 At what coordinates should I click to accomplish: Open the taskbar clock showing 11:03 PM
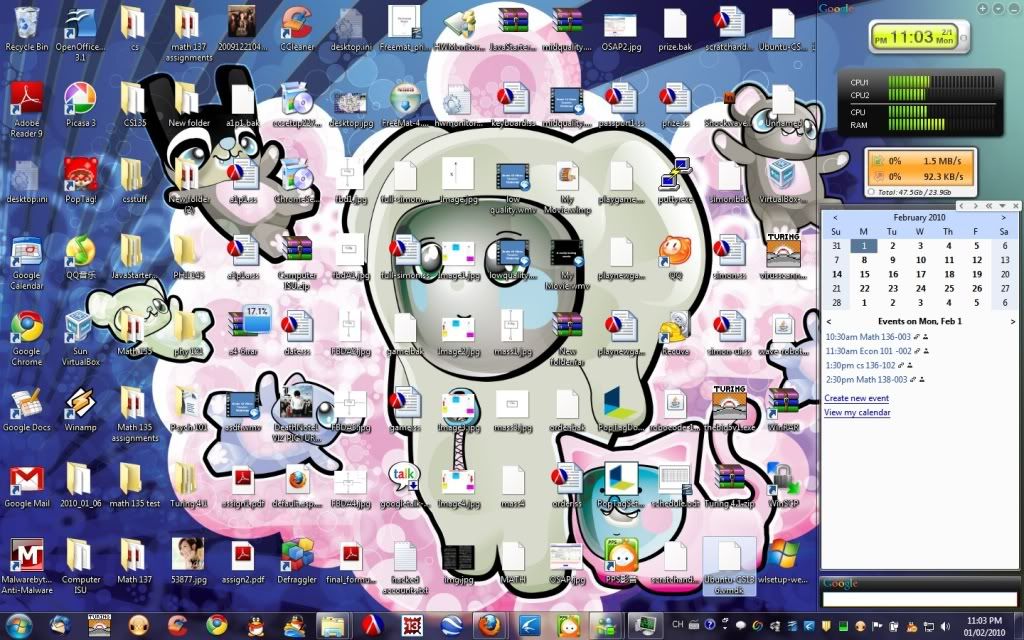click(x=985, y=626)
